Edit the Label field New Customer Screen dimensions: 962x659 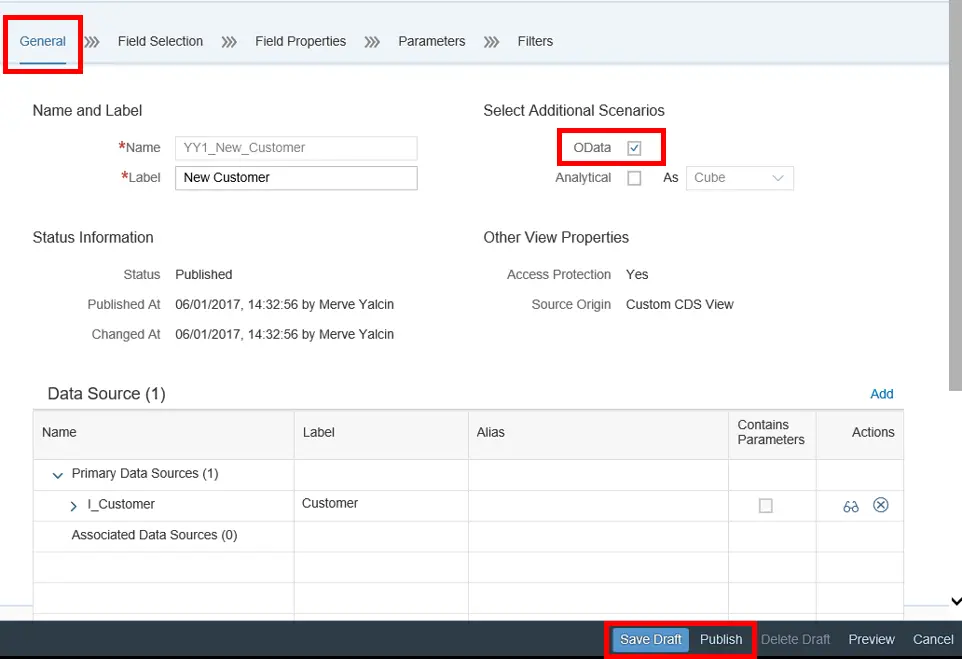click(296, 178)
